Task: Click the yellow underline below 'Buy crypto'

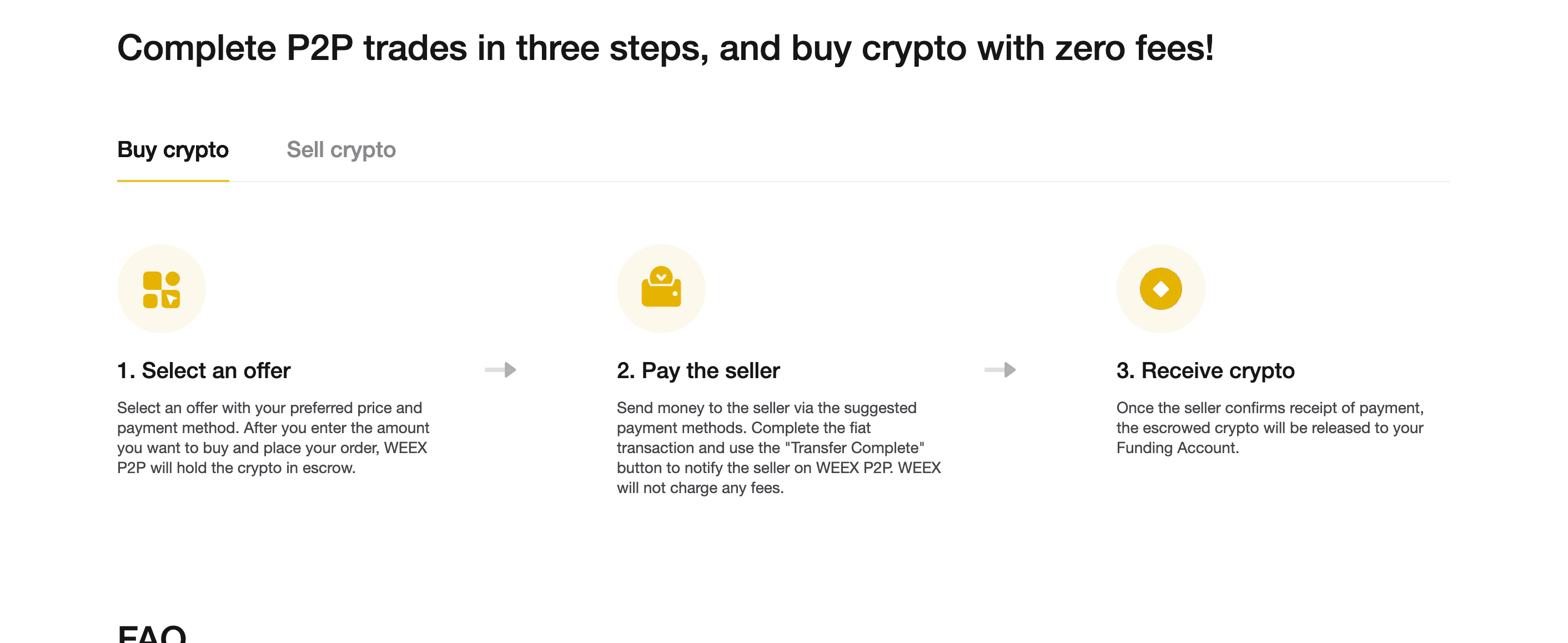Action: [173, 182]
